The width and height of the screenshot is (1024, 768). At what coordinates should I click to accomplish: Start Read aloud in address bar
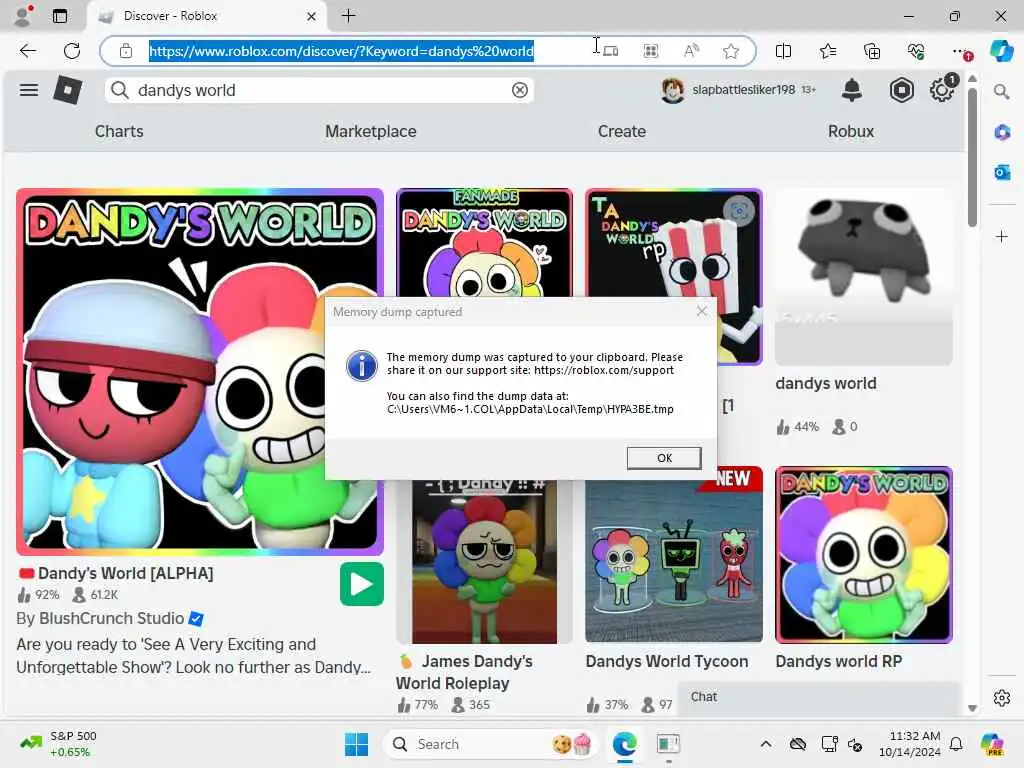691,51
